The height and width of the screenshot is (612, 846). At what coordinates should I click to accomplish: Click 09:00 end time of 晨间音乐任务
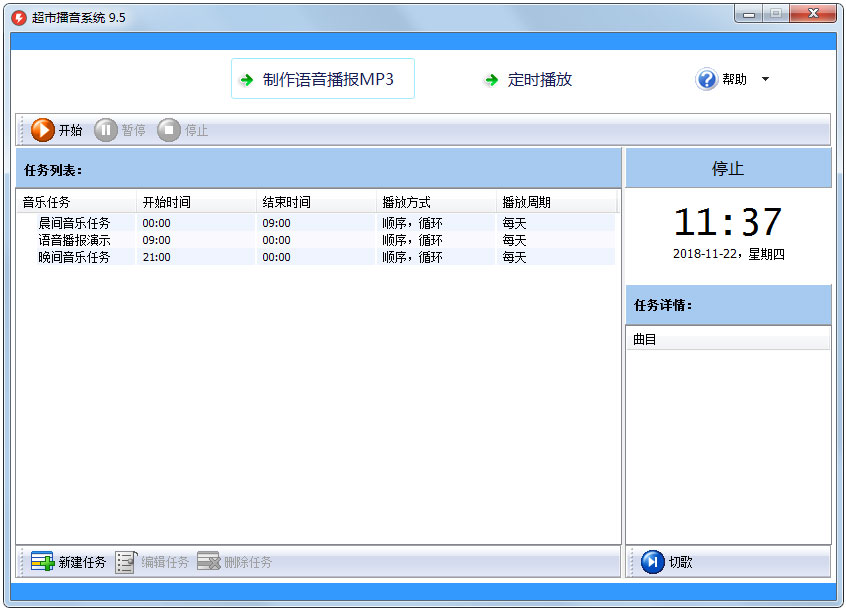tap(276, 223)
